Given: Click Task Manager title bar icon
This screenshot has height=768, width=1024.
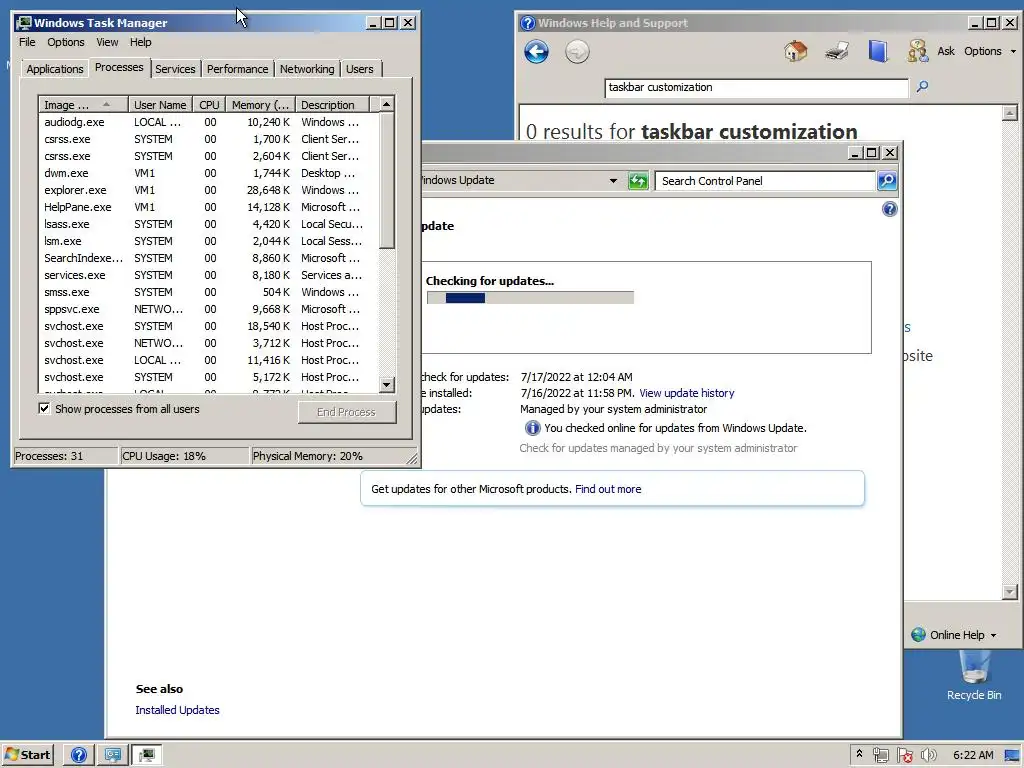Looking at the screenshot, I should pos(24,23).
